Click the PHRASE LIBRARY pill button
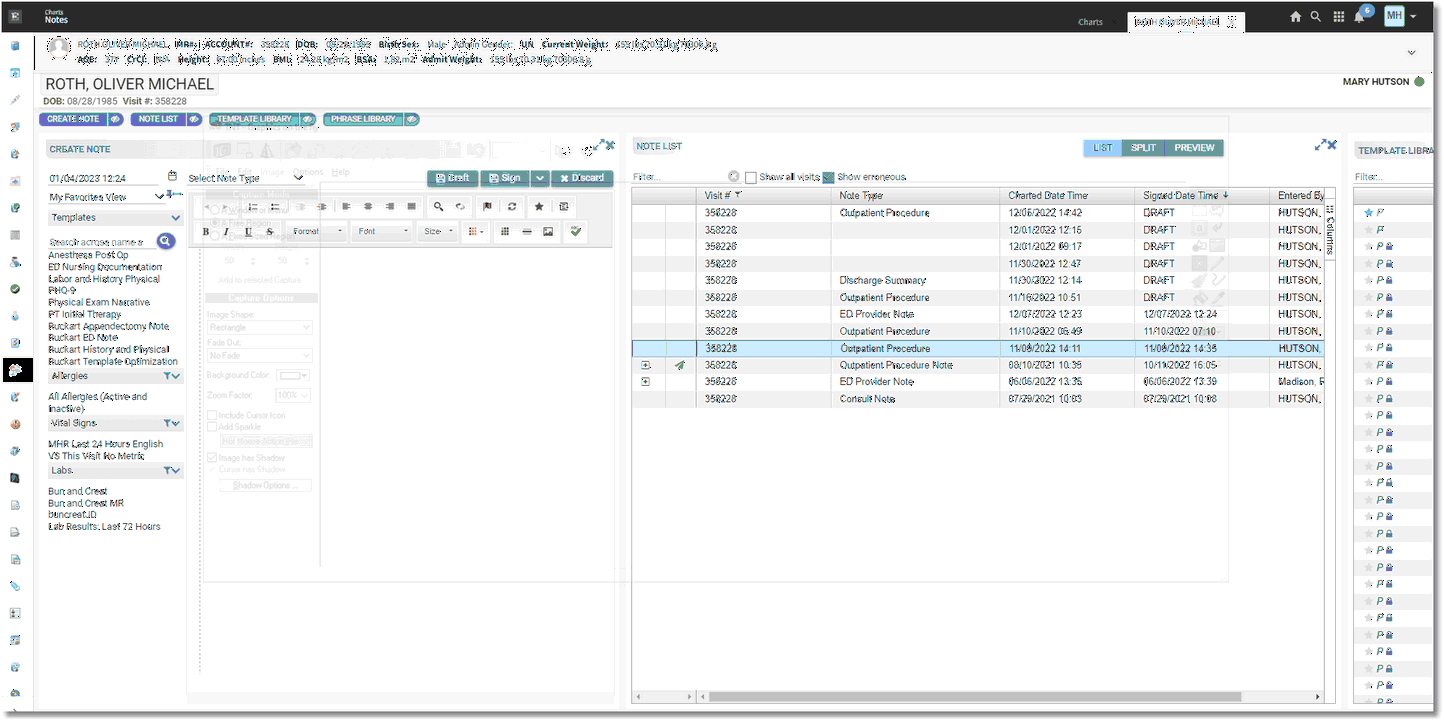 pyautogui.click(x=364, y=119)
